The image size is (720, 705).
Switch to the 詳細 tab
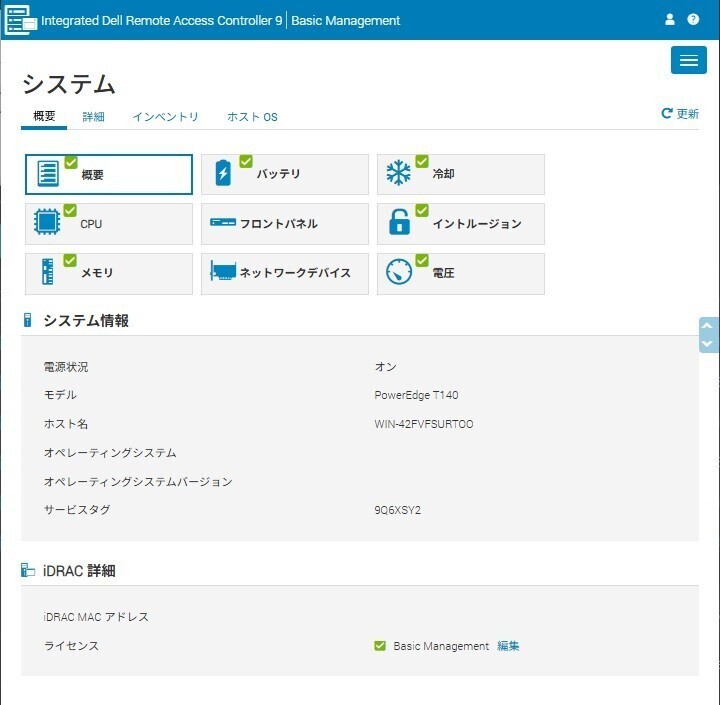[x=93, y=117]
